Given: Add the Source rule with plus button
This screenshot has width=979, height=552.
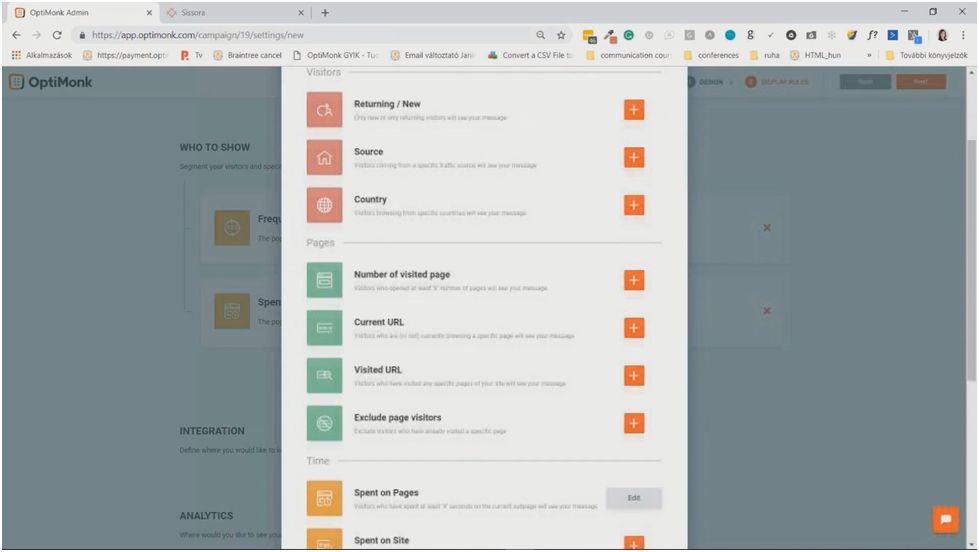Looking at the screenshot, I should click(633, 158).
